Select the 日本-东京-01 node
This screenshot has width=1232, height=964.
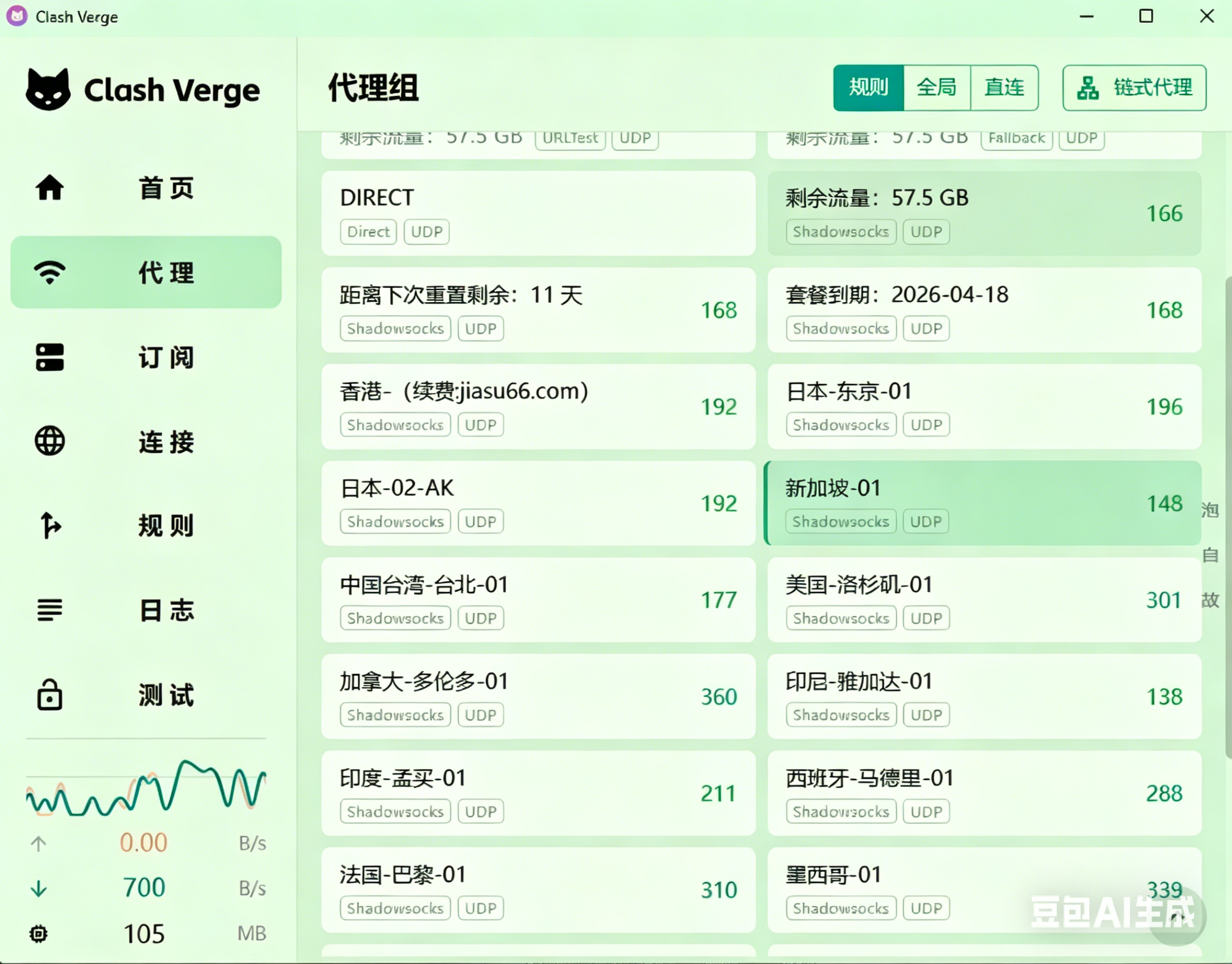point(984,406)
